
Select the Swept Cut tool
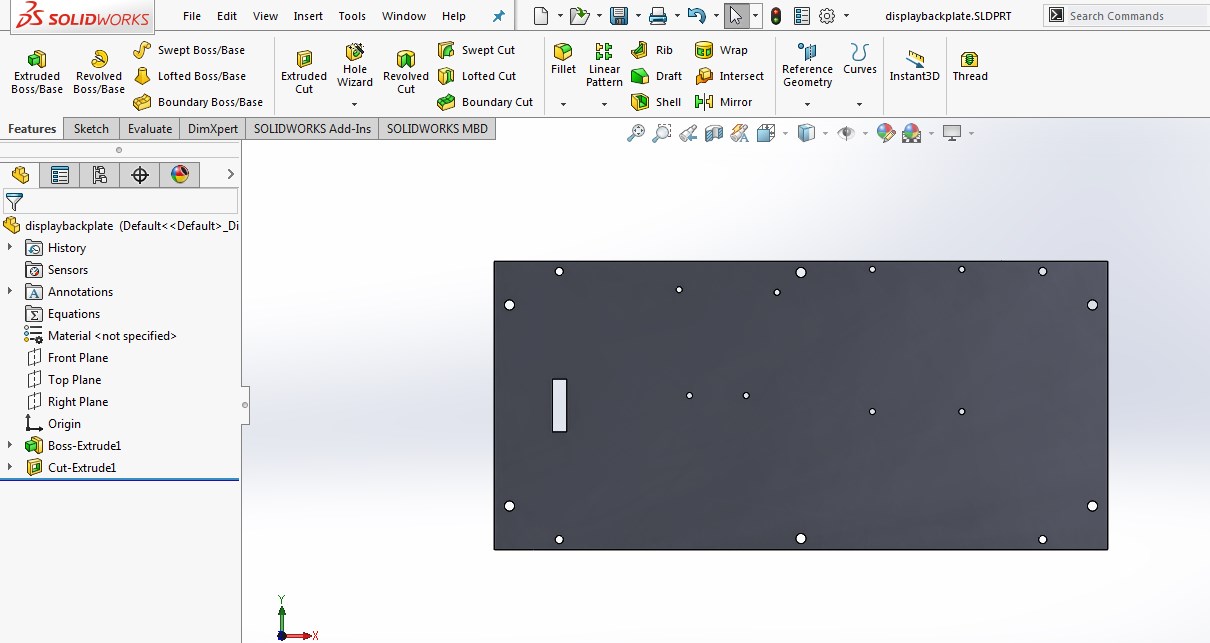point(477,50)
